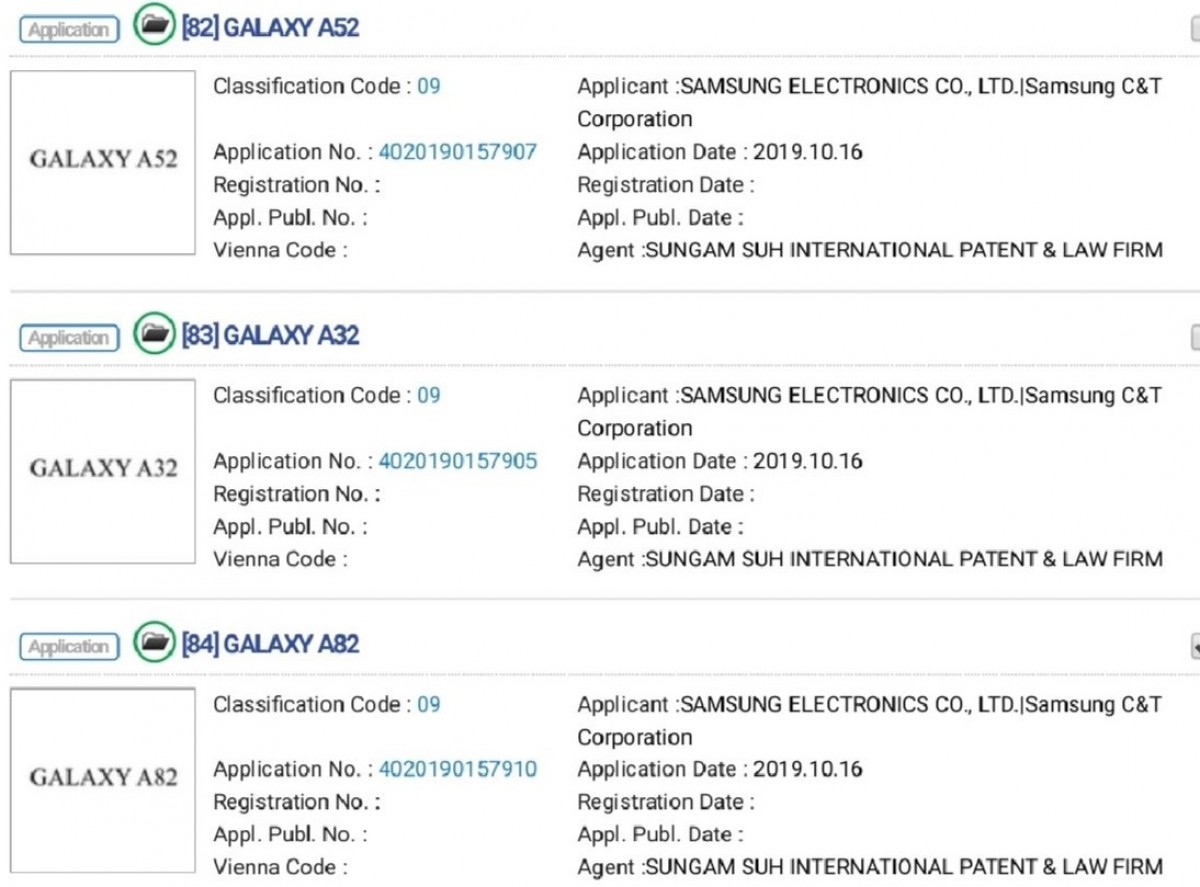1200x887 pixels.
Task: Open the [83] GALAXY A32 title link
Action: coord(270,335)
